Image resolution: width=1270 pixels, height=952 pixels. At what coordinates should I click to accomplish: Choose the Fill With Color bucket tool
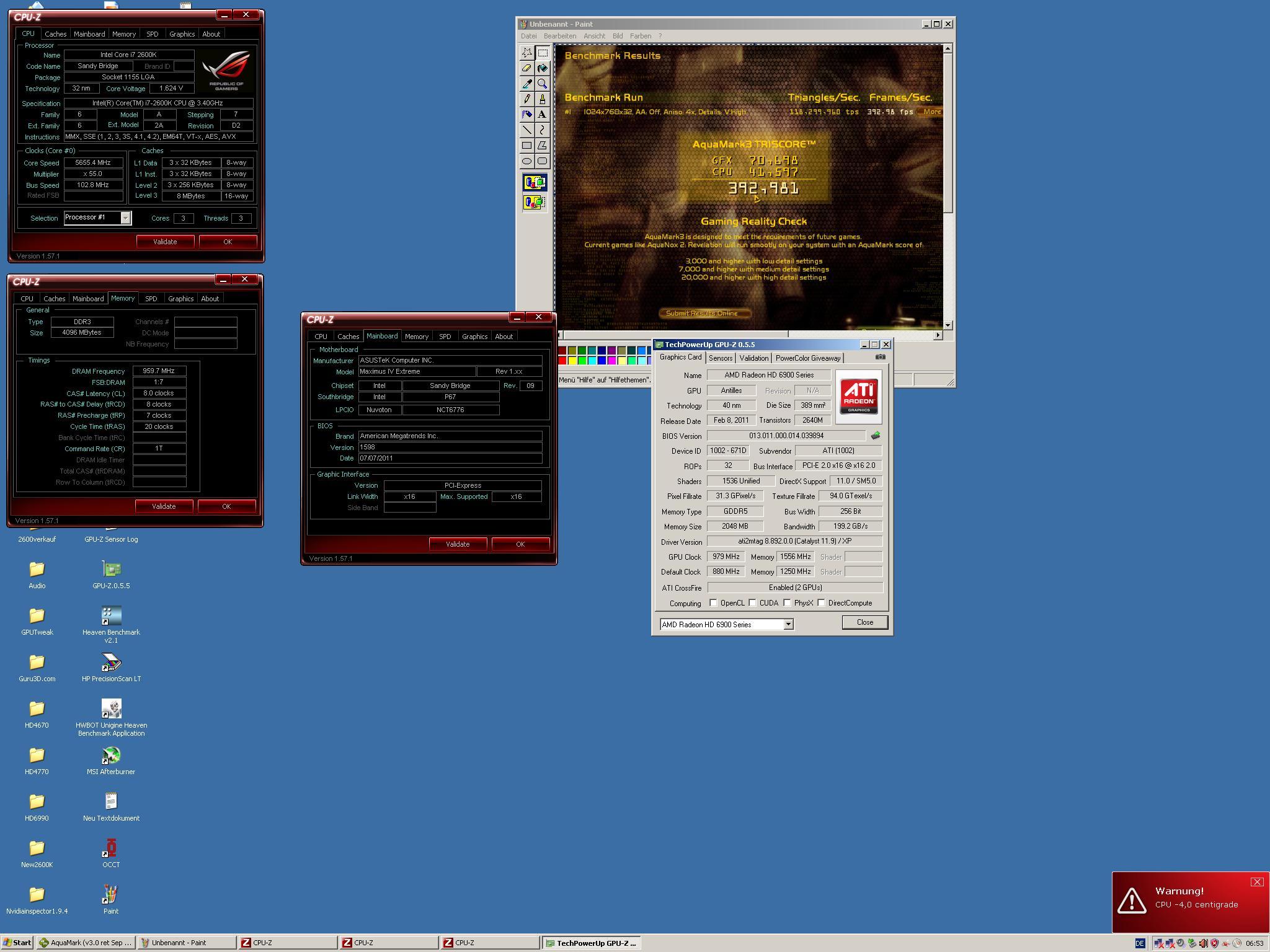(542, 68)
